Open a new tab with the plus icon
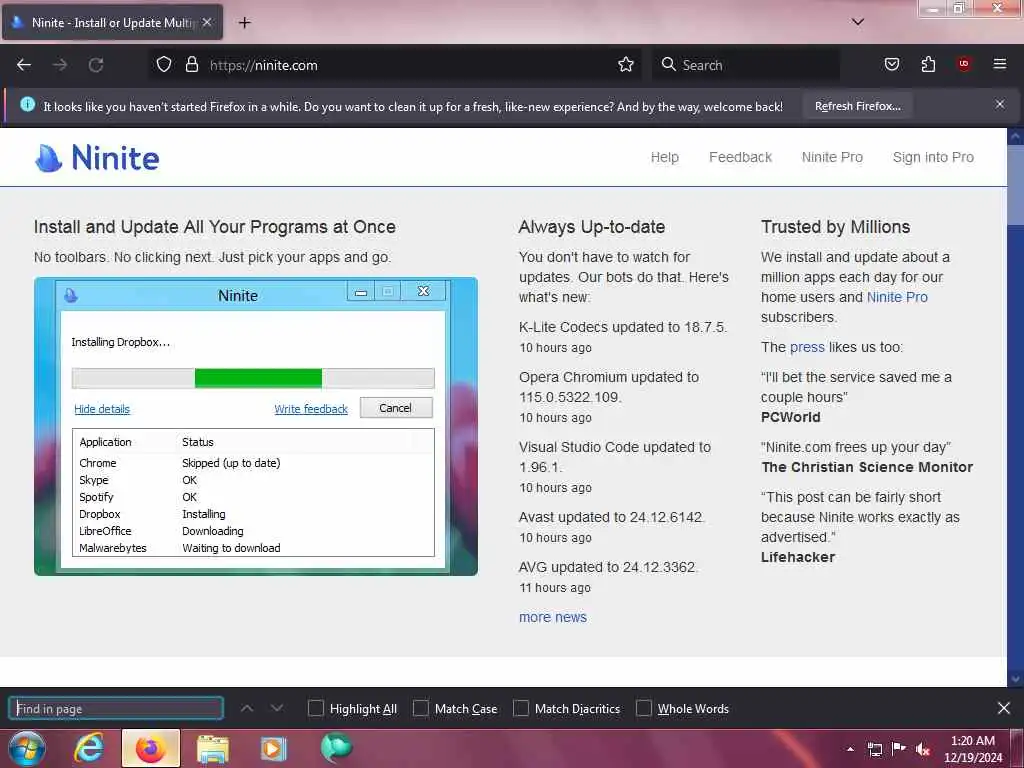The height and width of the screenshot is (768, 1024). click(x=244, y=23)
